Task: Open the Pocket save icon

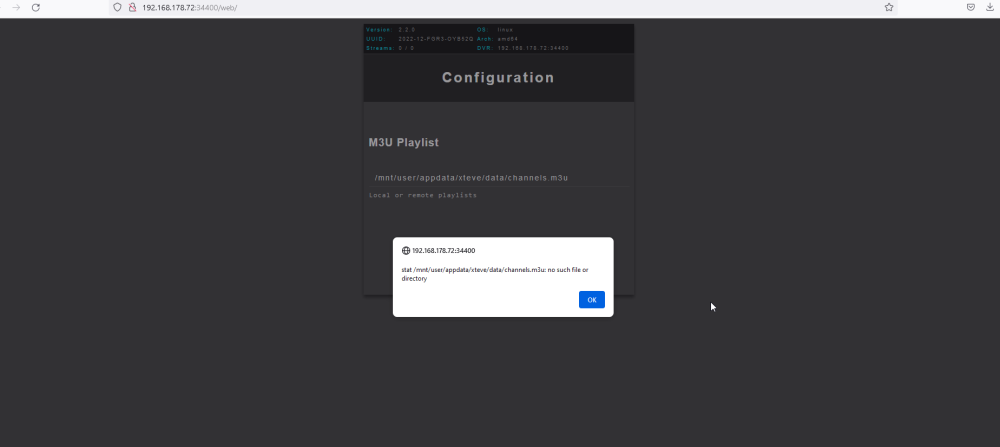Action: tap(971, 8)
